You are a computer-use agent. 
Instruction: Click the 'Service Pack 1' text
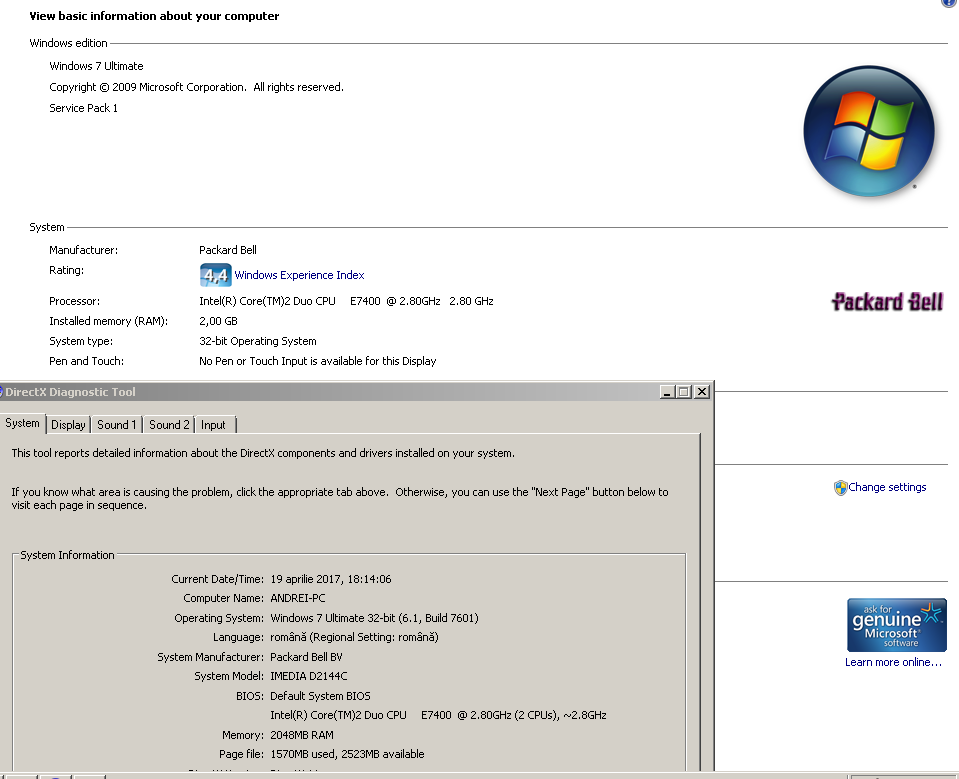[x=83, y=108]
